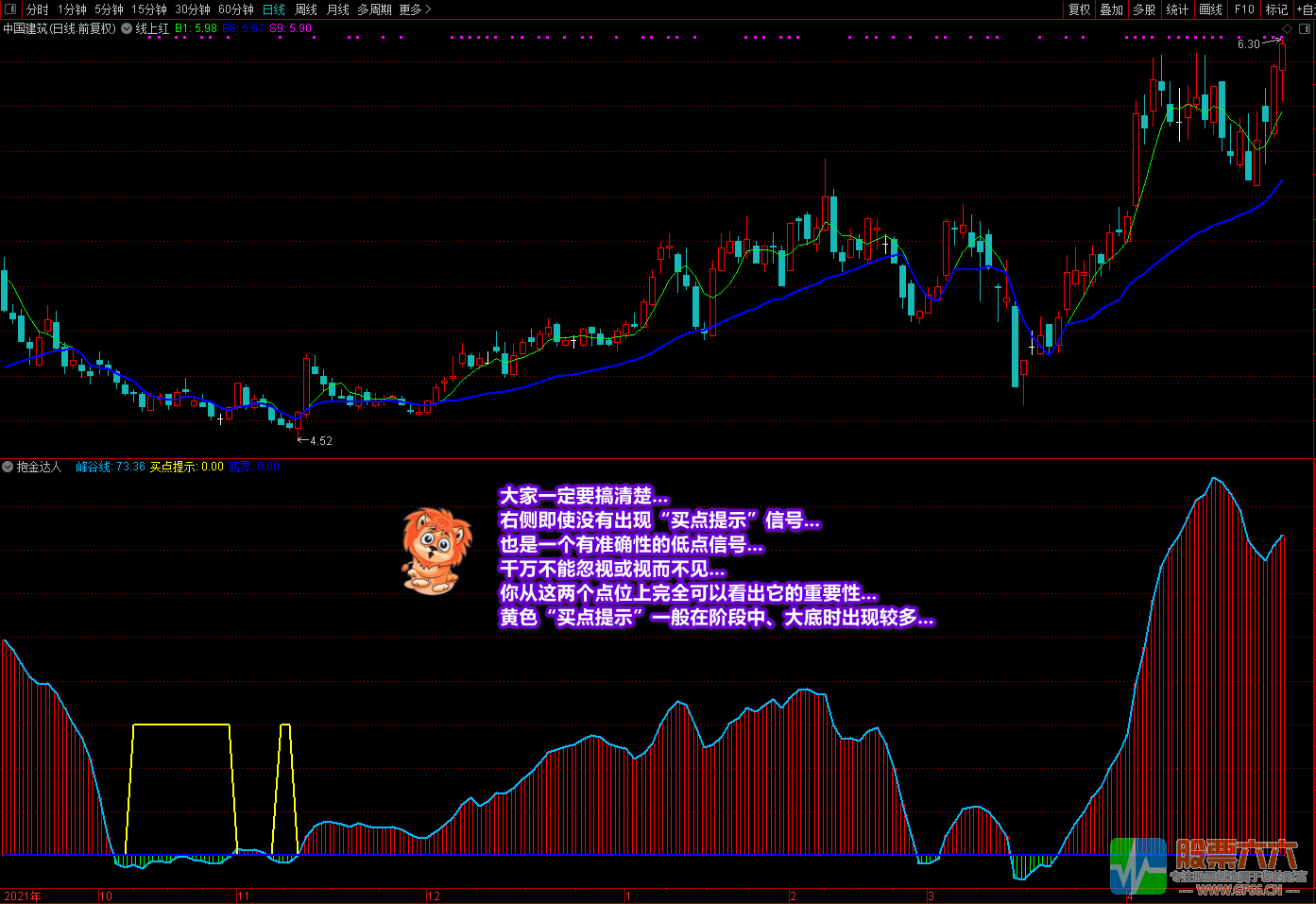
Task: Click the 复权 adjustment button
Action: (x=1079, y=9)
